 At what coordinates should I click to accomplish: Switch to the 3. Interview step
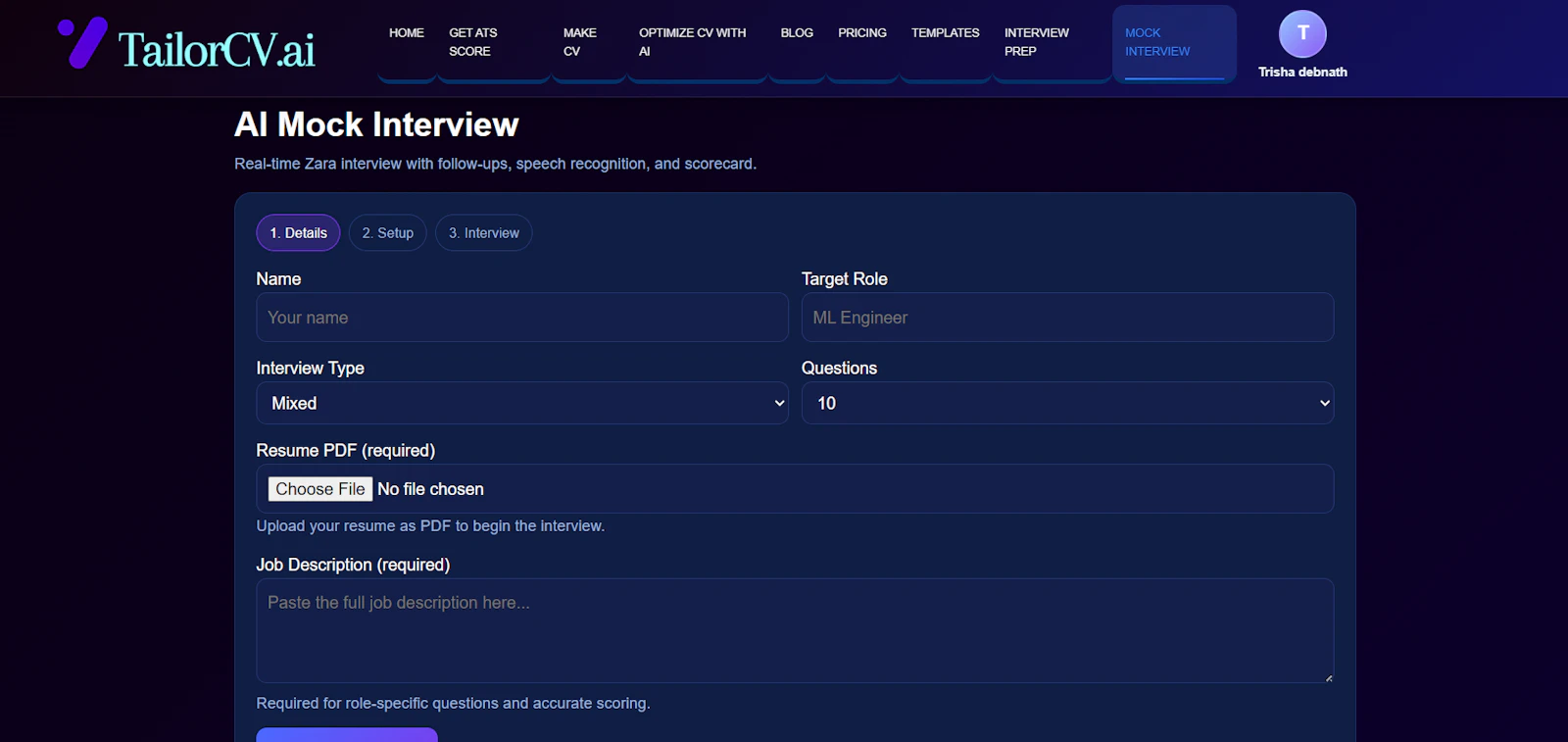pyautogui.click(x=484, y=233)
